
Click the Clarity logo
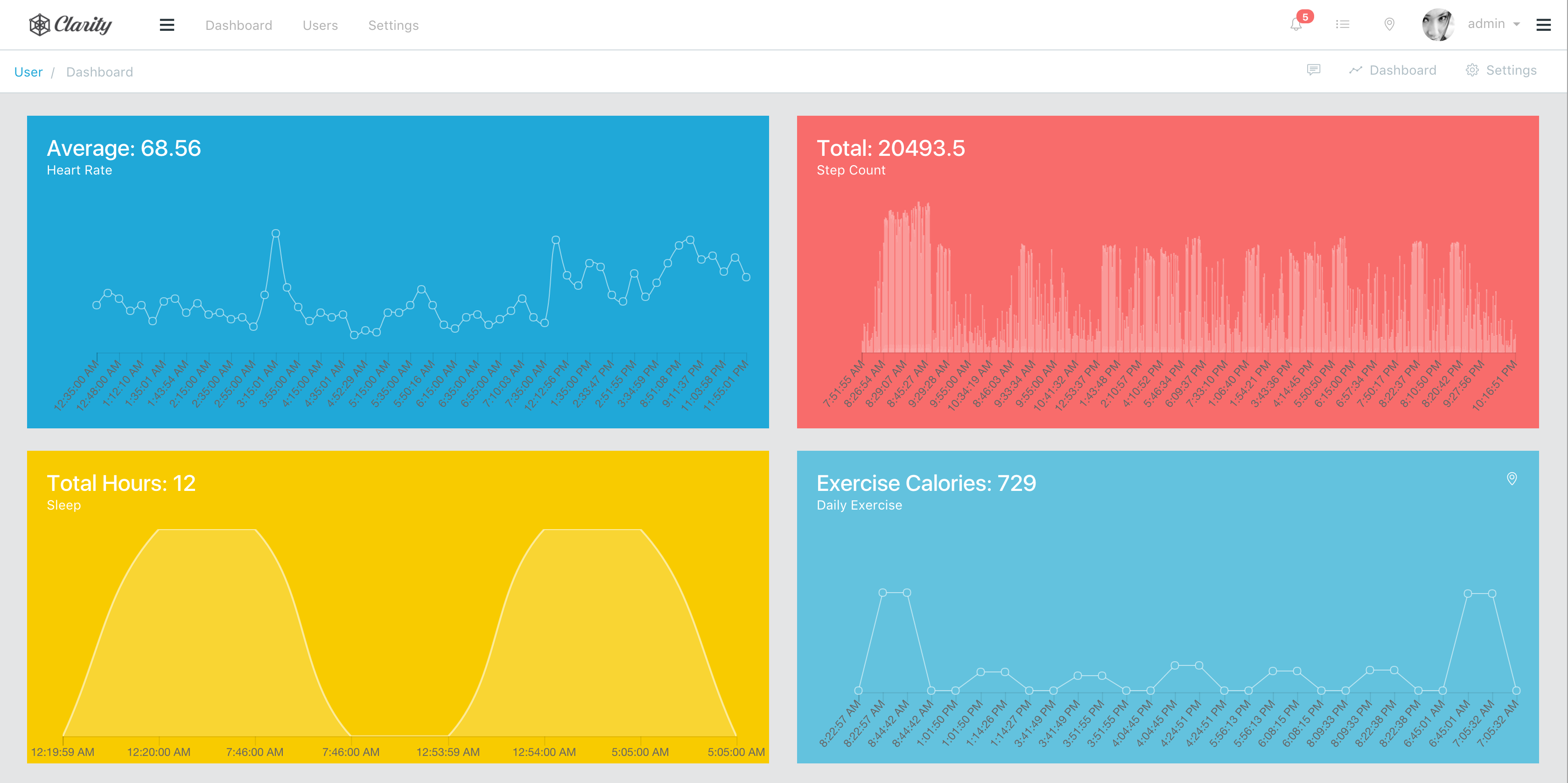70,24
